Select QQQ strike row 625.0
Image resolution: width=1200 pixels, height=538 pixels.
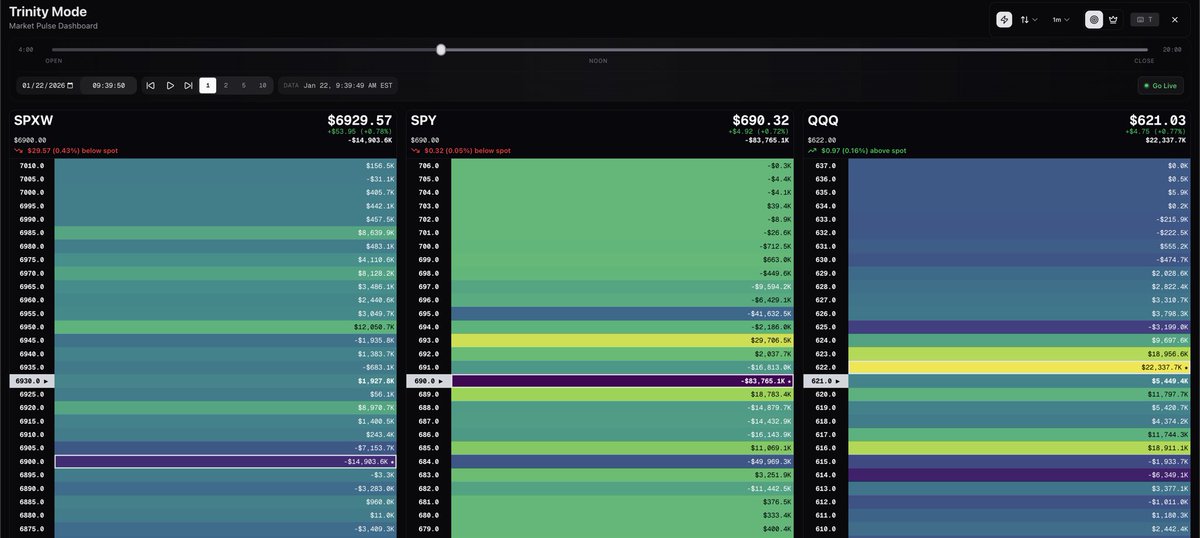tap(997, 327)
